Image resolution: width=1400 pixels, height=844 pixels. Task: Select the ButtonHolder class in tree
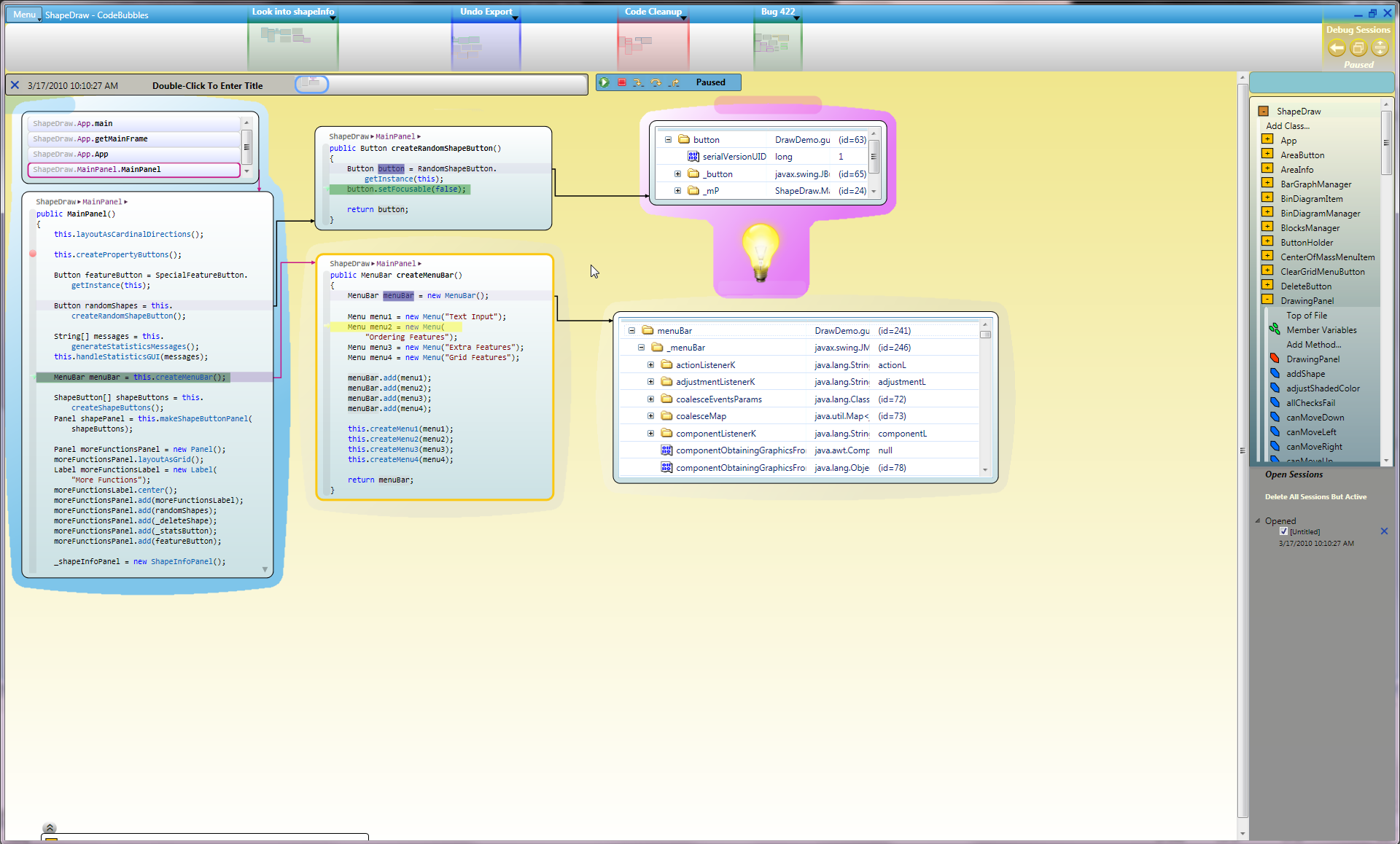[1307, 242]
